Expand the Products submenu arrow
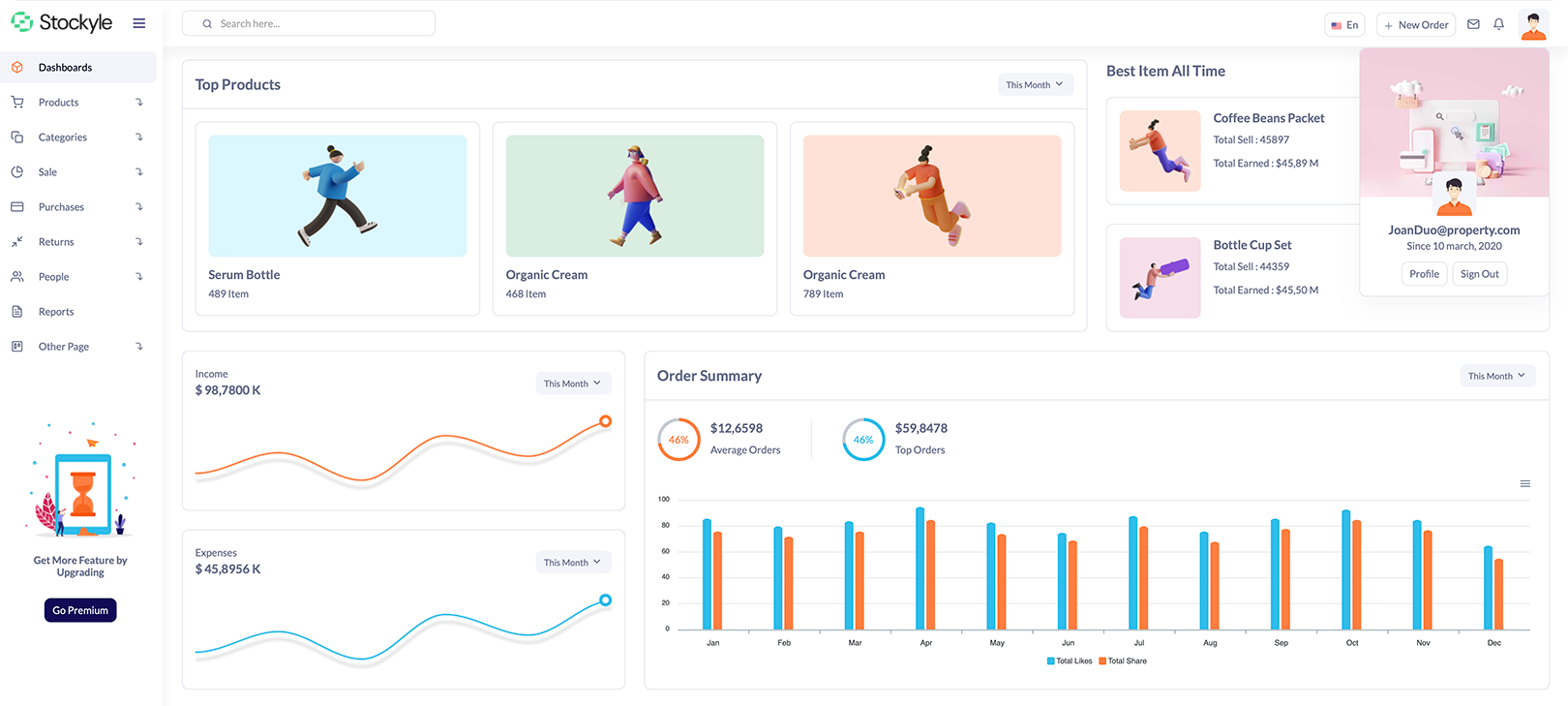 coord(139,103)
